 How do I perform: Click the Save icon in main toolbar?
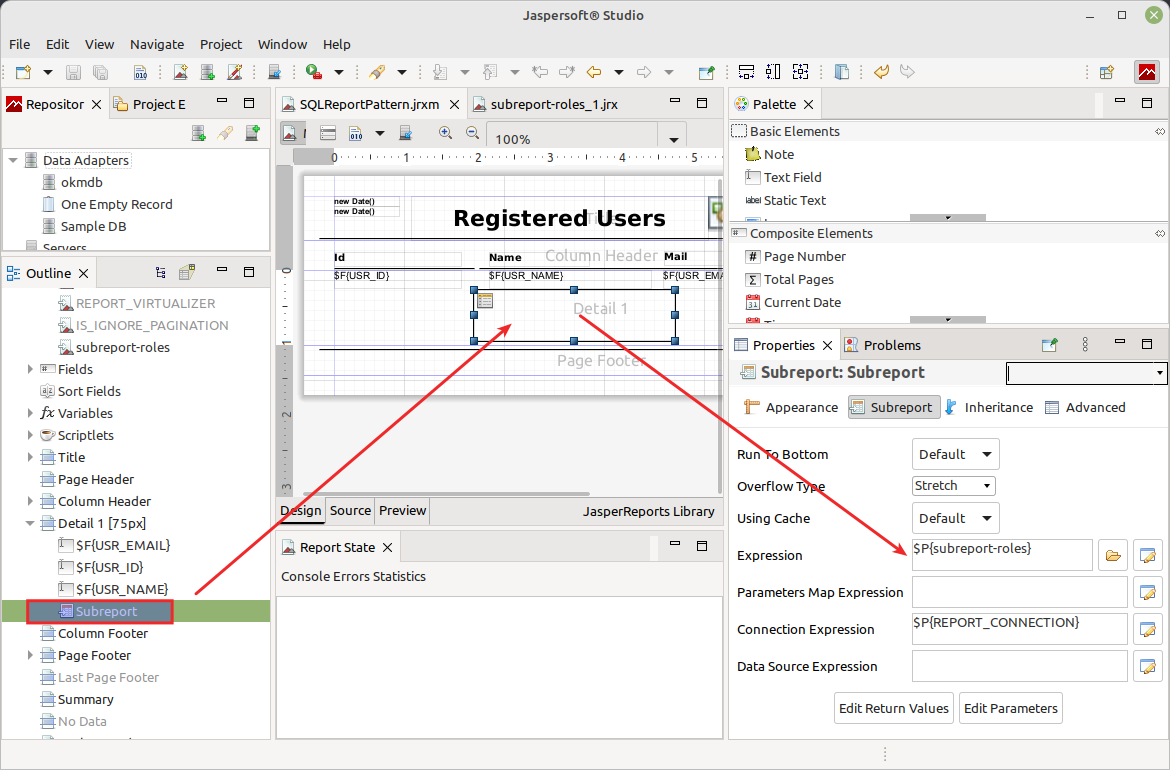coord(73,72)
